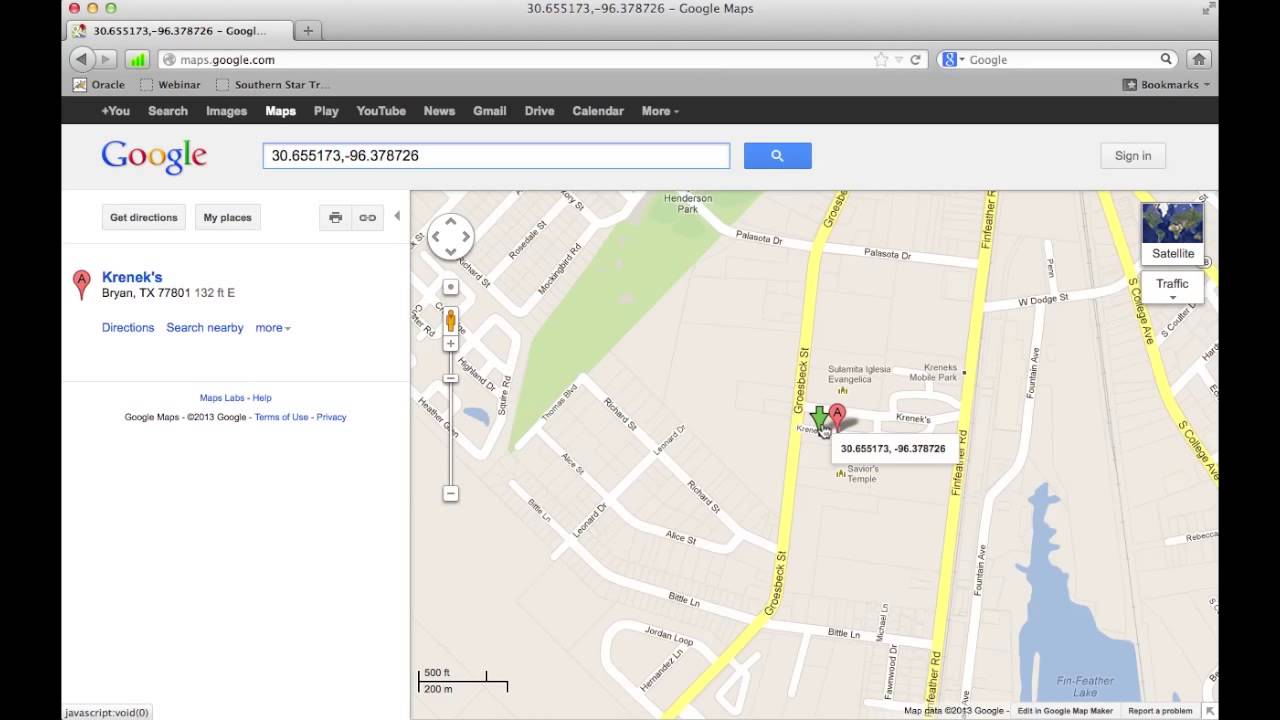Open Gmail in Google bar
The image size is (1280, 720).
tap(489, 111)
